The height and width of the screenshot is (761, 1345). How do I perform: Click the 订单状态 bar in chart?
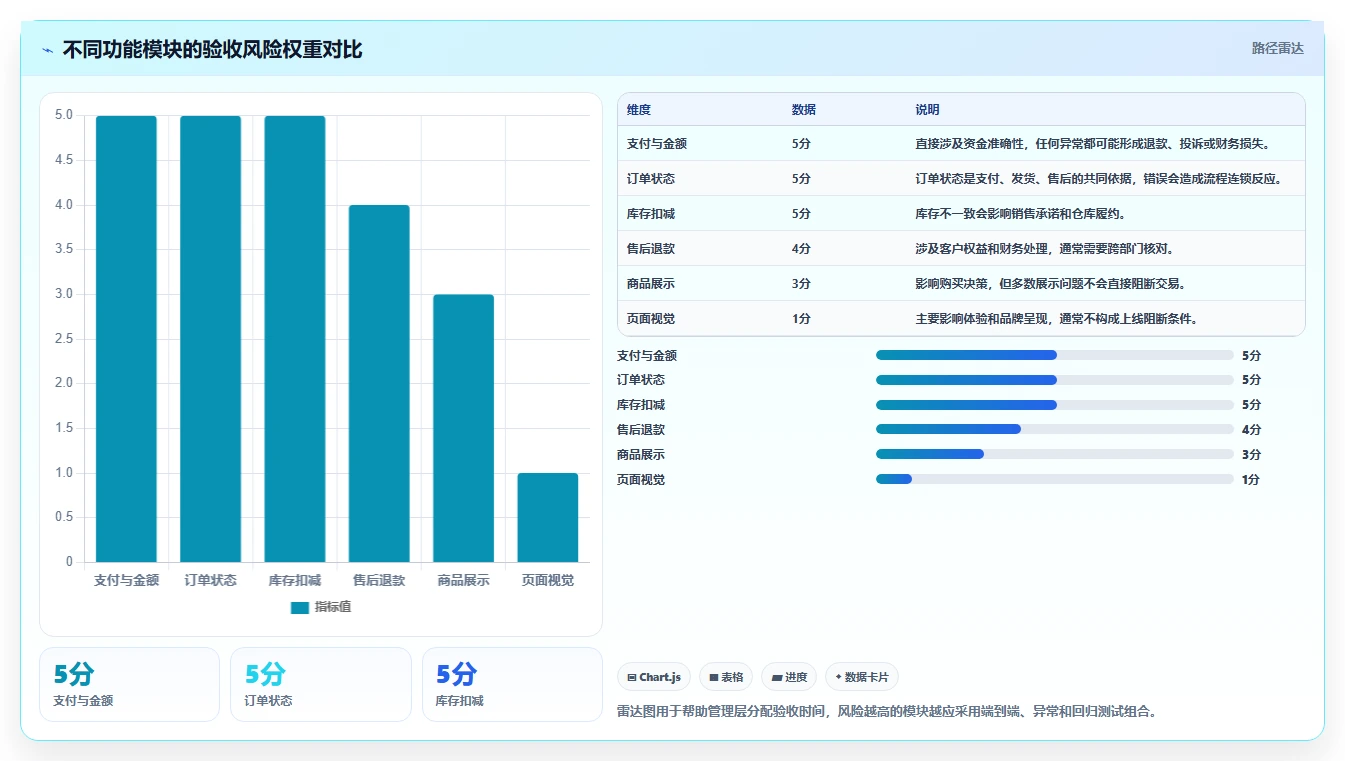point(210,339)
